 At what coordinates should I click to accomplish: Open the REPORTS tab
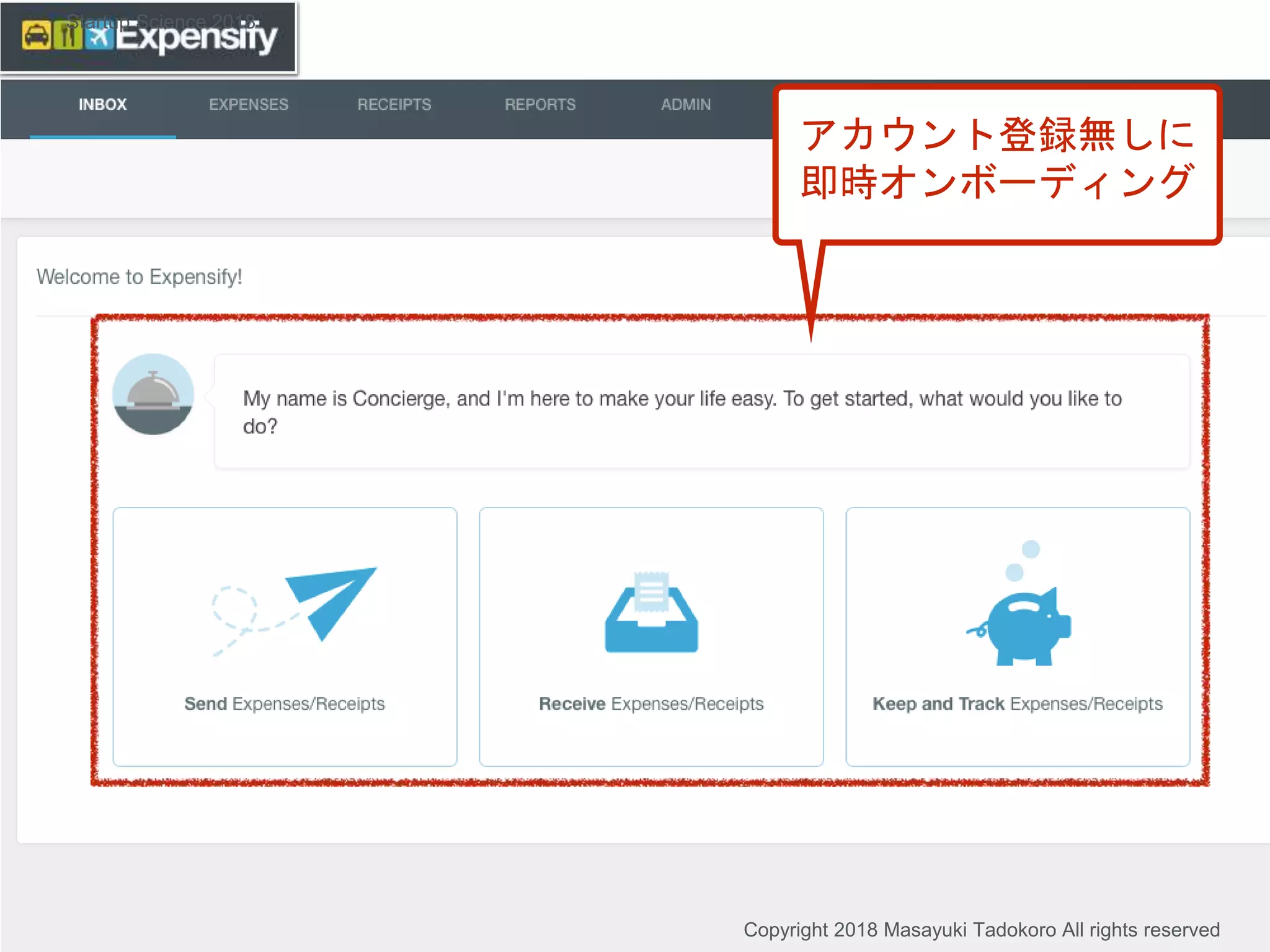[x=540, y=105]
